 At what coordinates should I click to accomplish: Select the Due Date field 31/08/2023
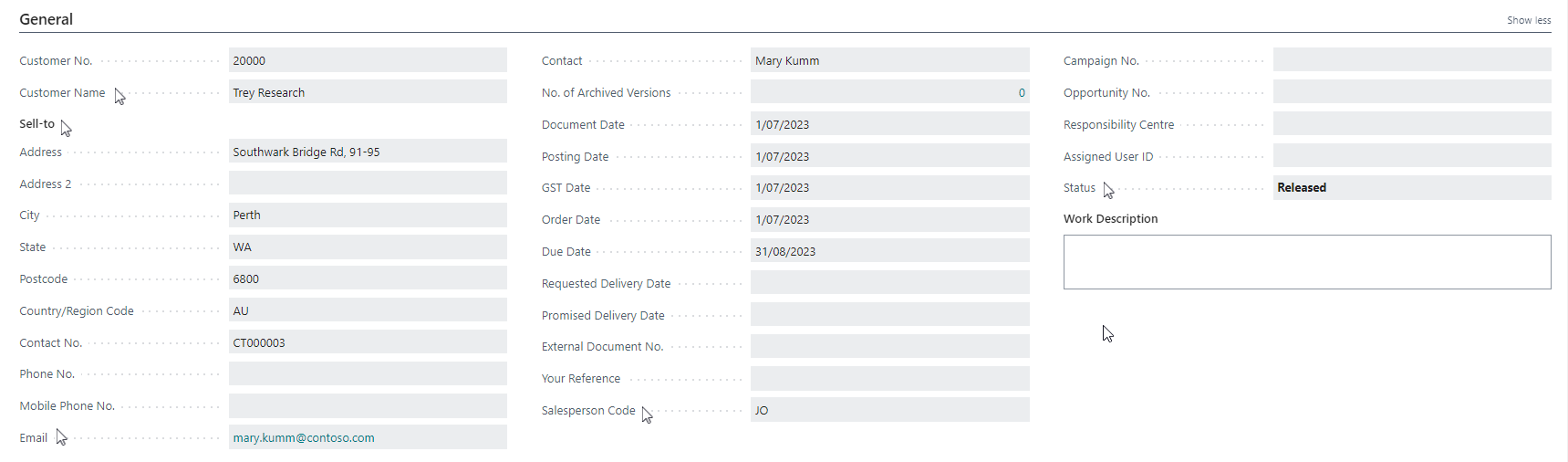pyautogui.click(x=890, y=251)
